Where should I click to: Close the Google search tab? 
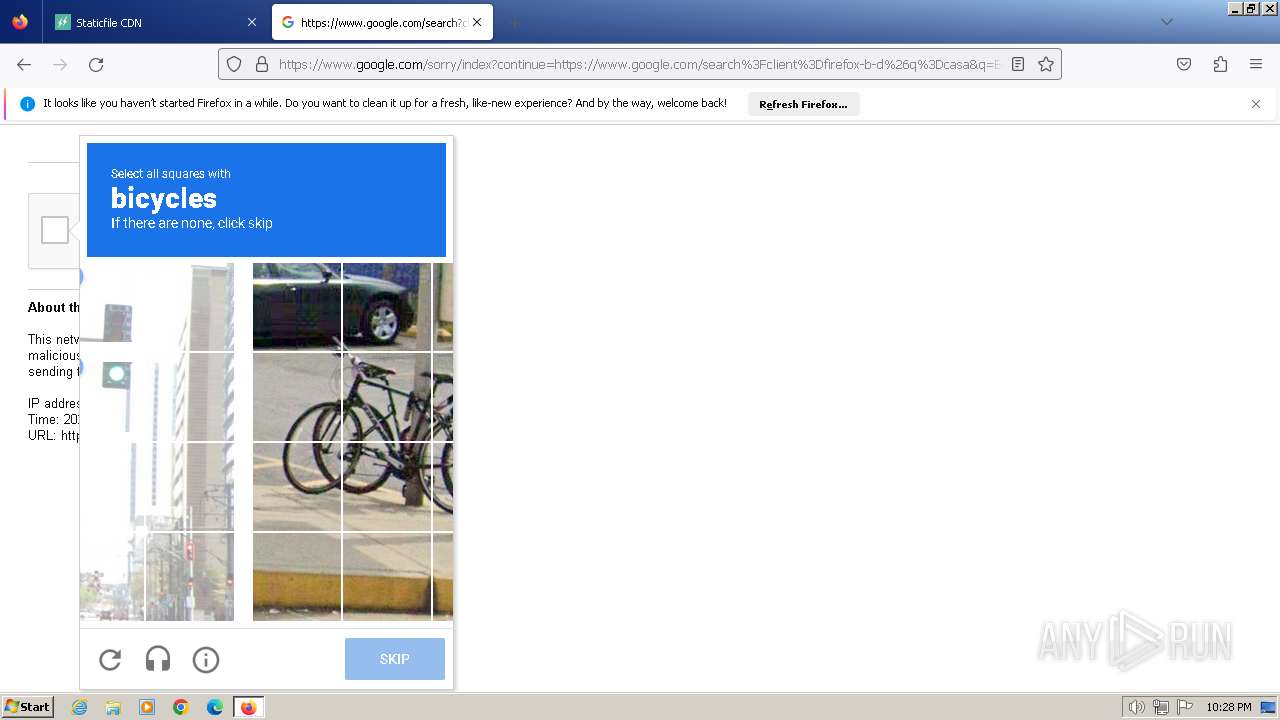click(477, 22)
